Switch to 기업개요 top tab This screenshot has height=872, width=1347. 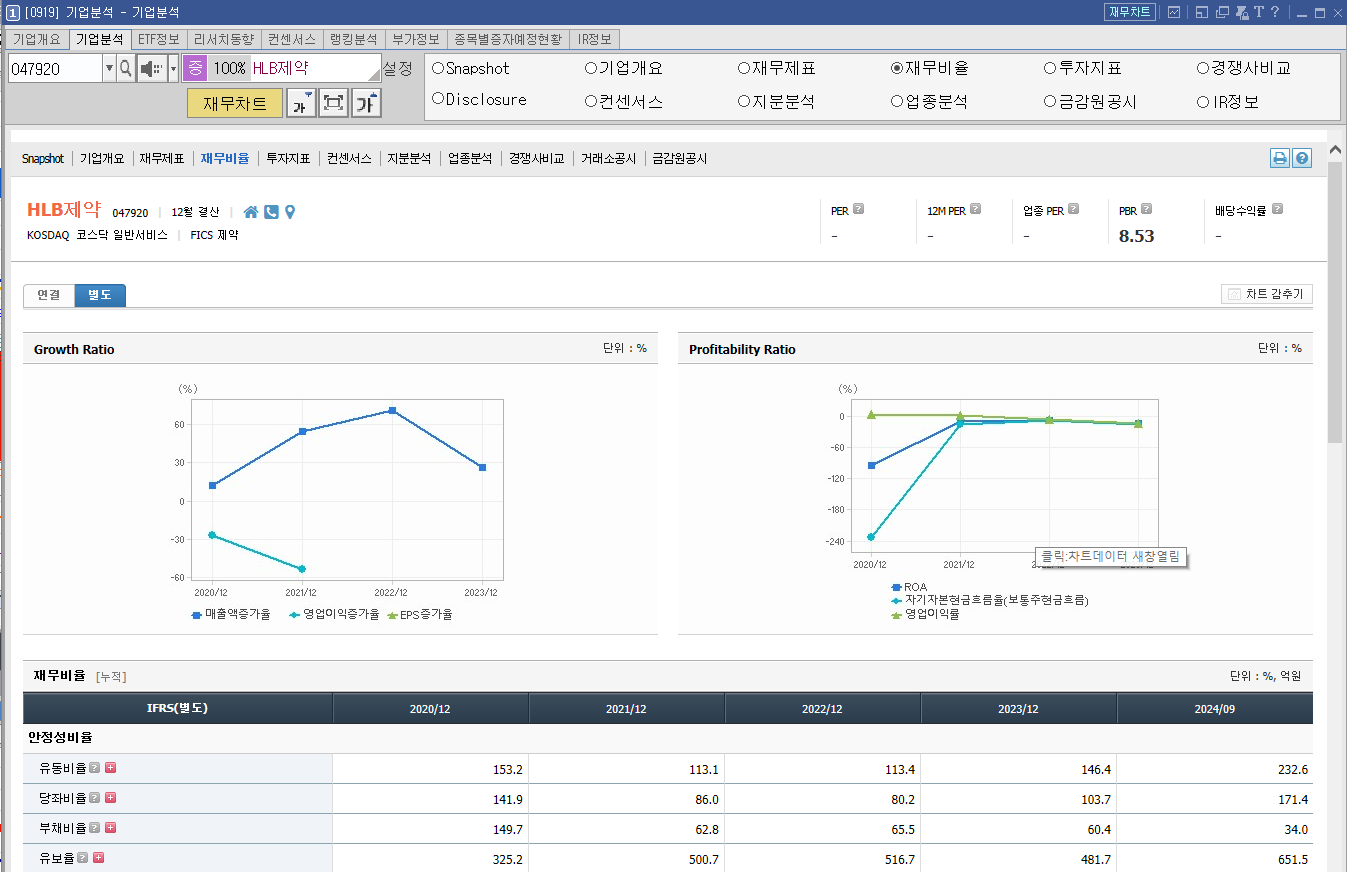point(36,39)
